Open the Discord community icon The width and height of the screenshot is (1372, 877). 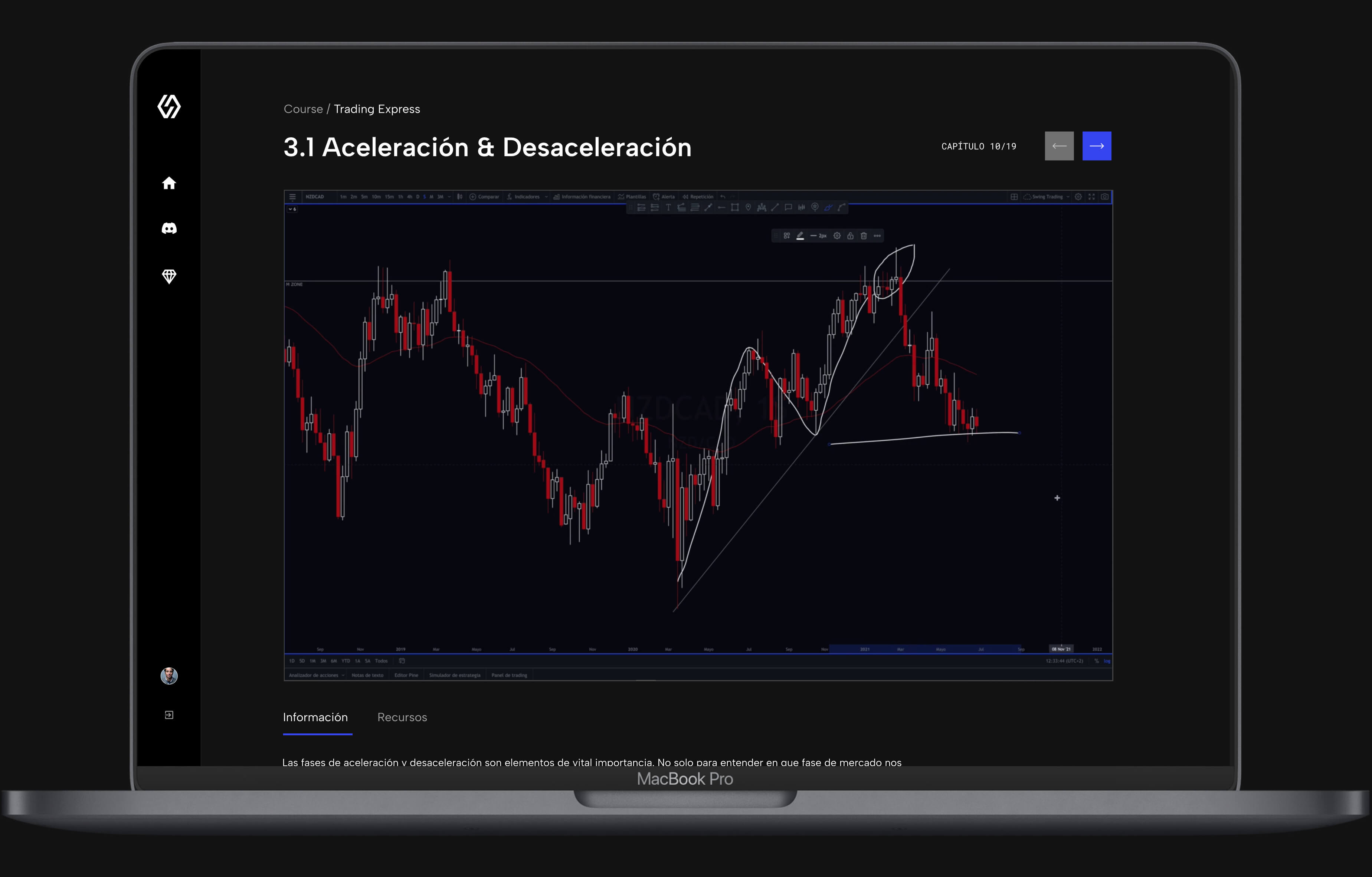pos(168,229)
